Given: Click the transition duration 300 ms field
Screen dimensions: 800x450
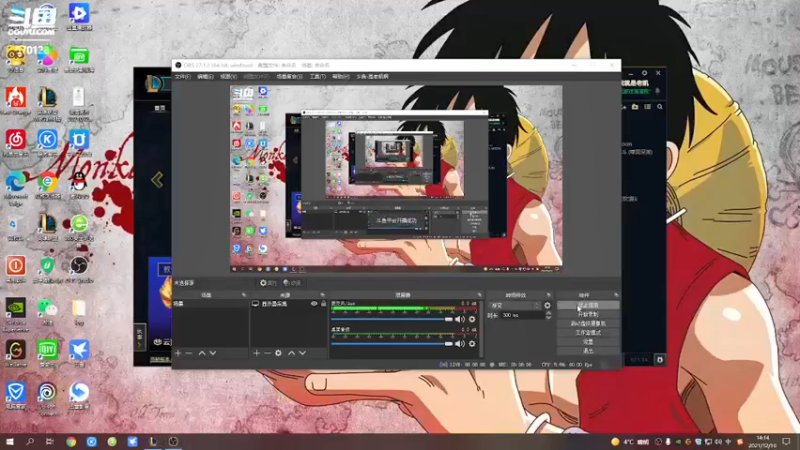Looking at the screenshot, I should (522, 316).
